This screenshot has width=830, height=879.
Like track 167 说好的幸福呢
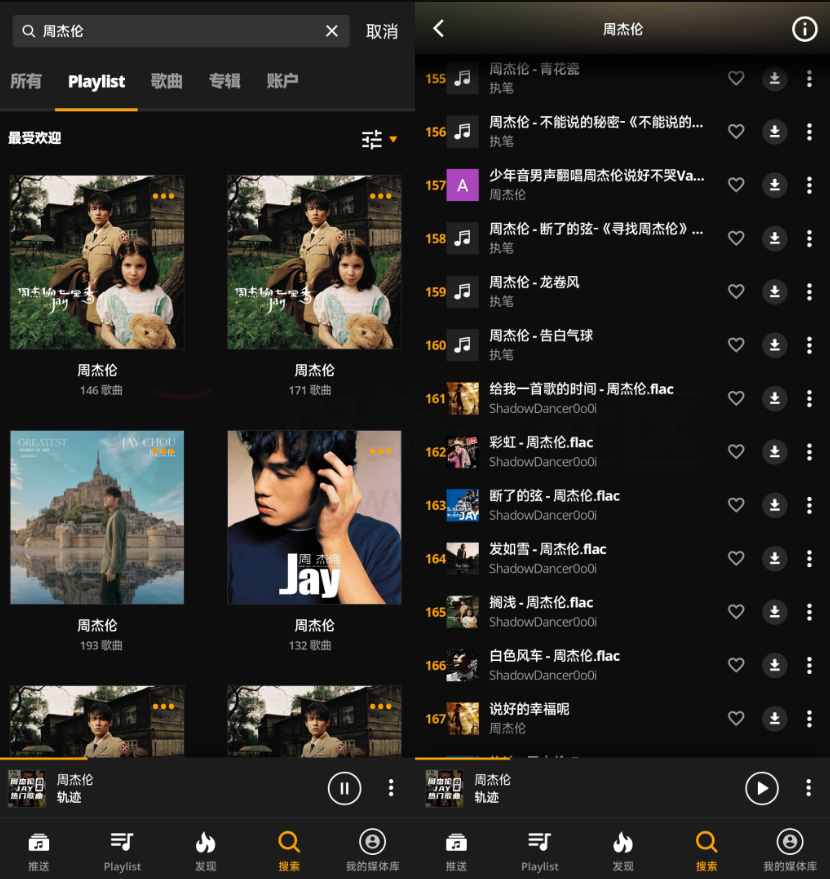[736, 718]
